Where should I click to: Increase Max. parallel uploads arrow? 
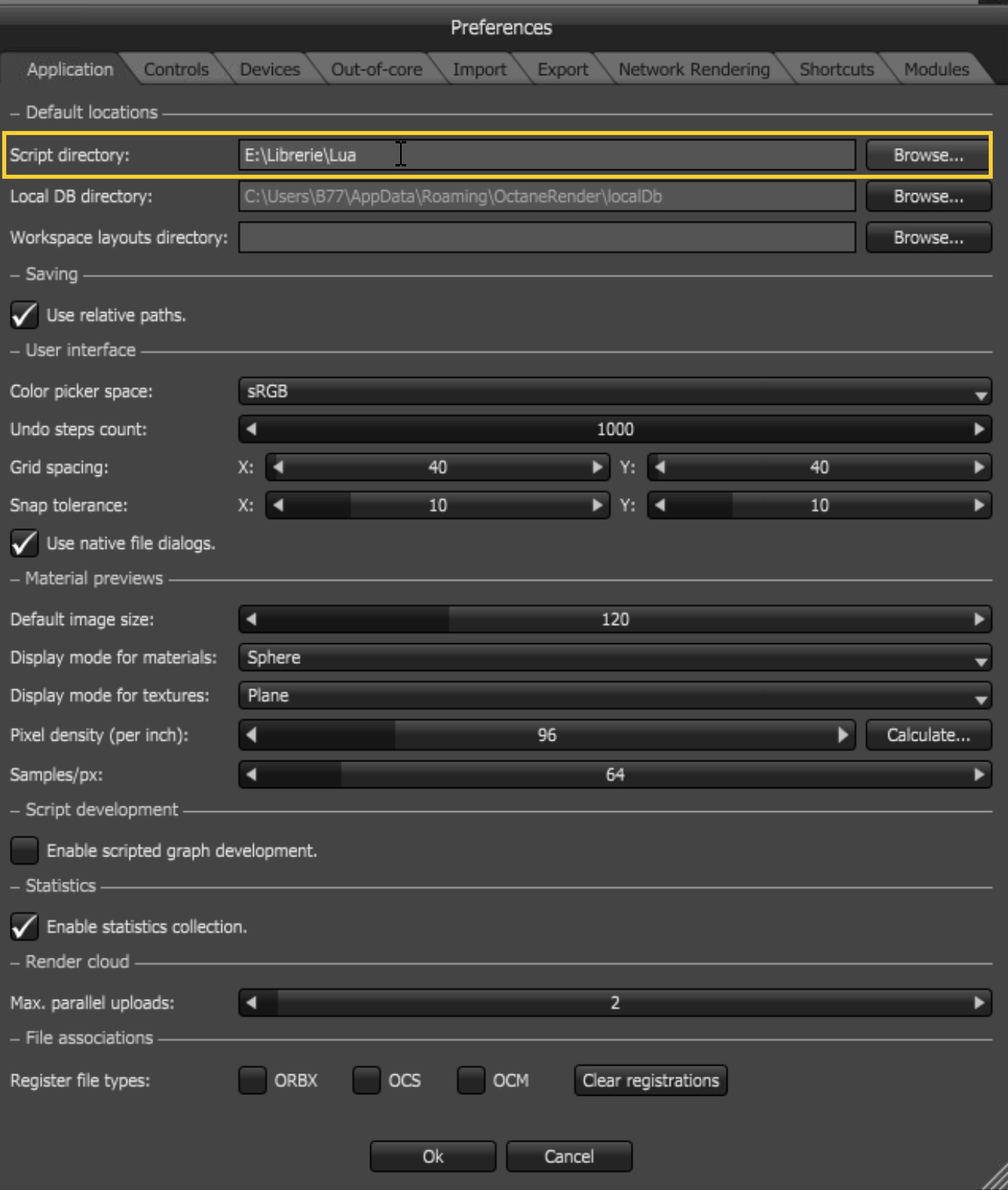click(979, 1003)
